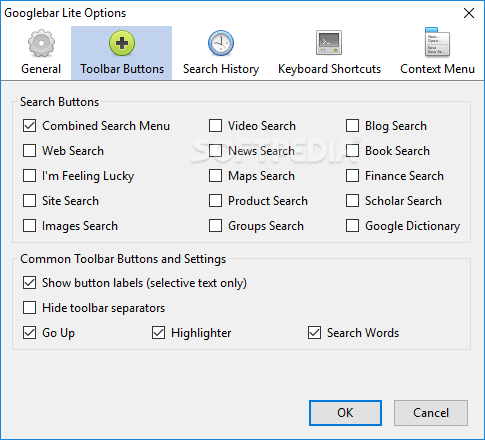This screenshot has width=485, height=440.
Task: Enable the Images Search checkbox
Action: point(29,226)
